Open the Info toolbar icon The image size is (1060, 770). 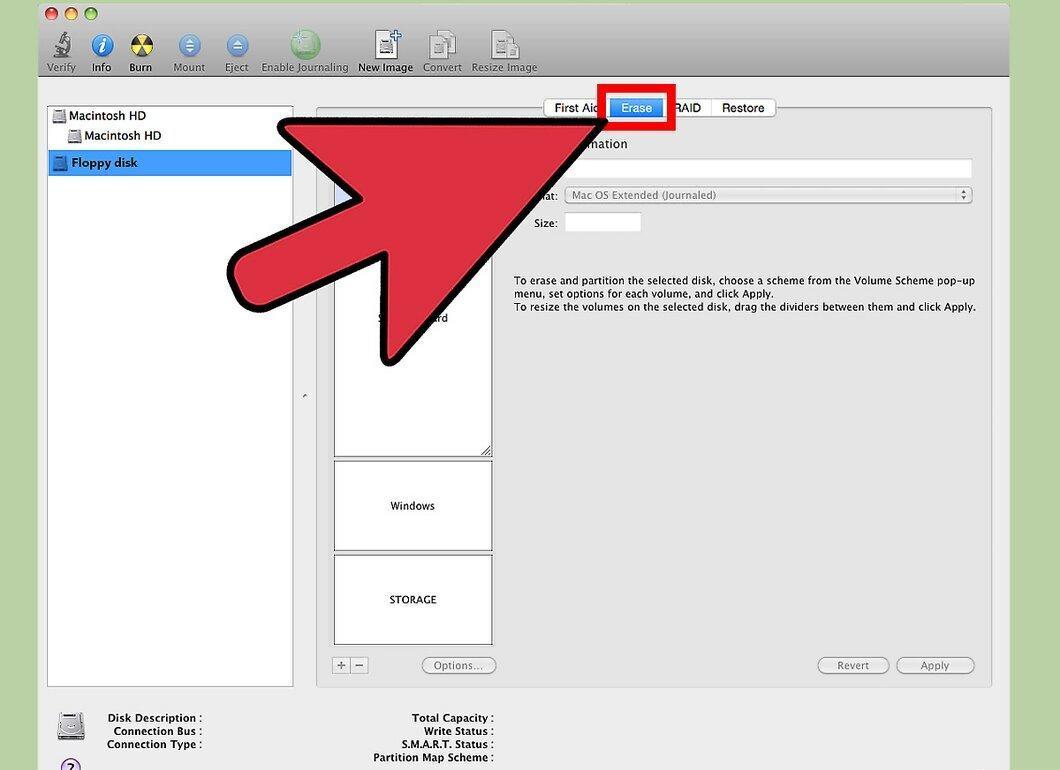coord(102,45)
